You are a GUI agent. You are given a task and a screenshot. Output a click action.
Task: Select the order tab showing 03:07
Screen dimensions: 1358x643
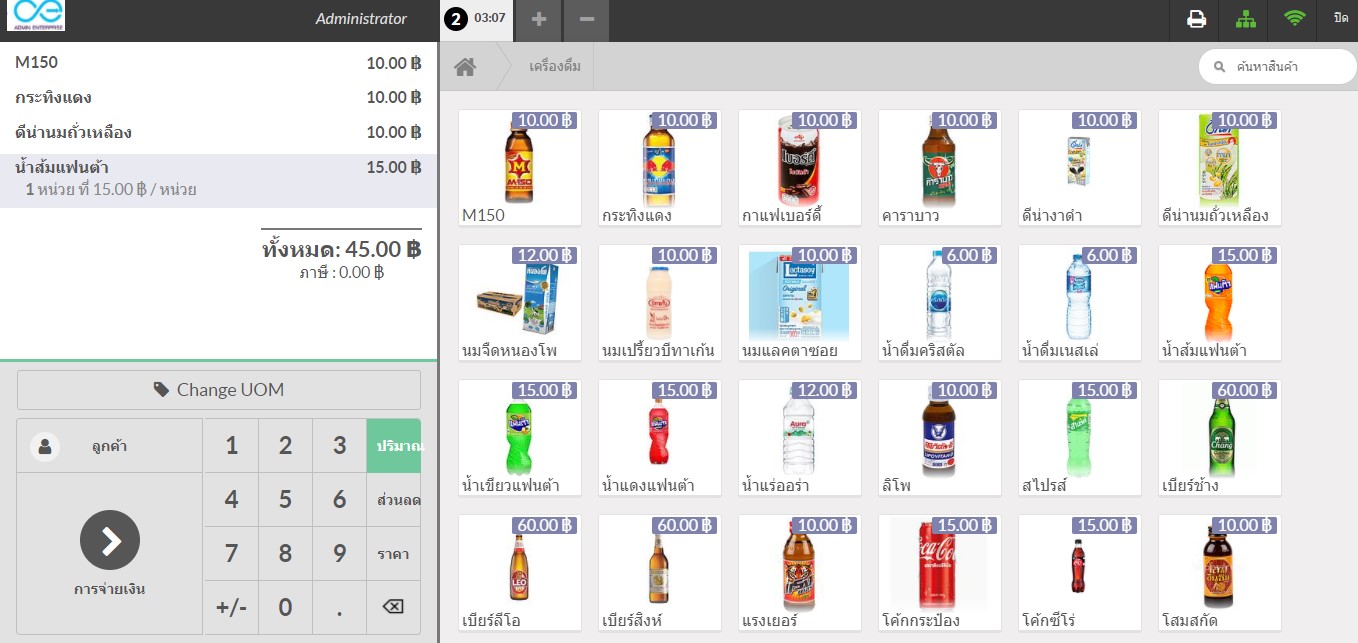pyautogui.click(x=476, y=20)
